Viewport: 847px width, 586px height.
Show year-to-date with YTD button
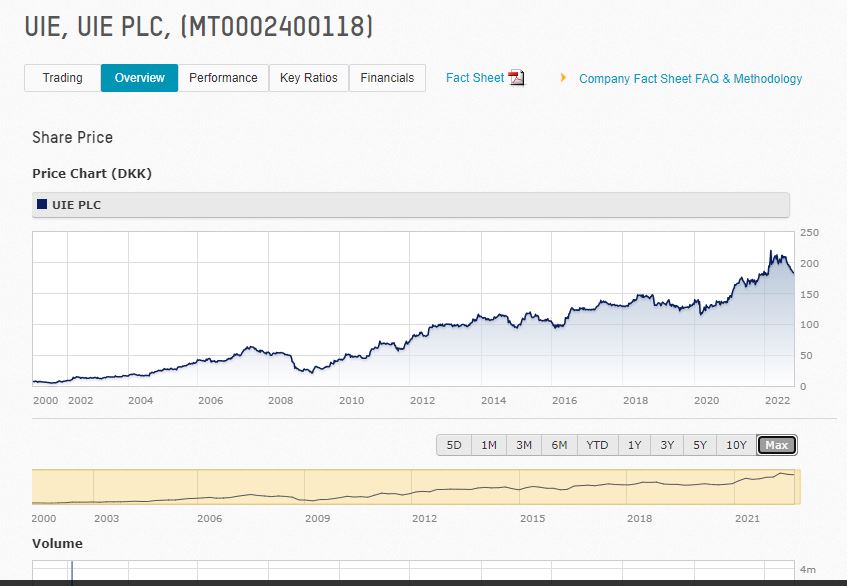click(x=597, y=445)
